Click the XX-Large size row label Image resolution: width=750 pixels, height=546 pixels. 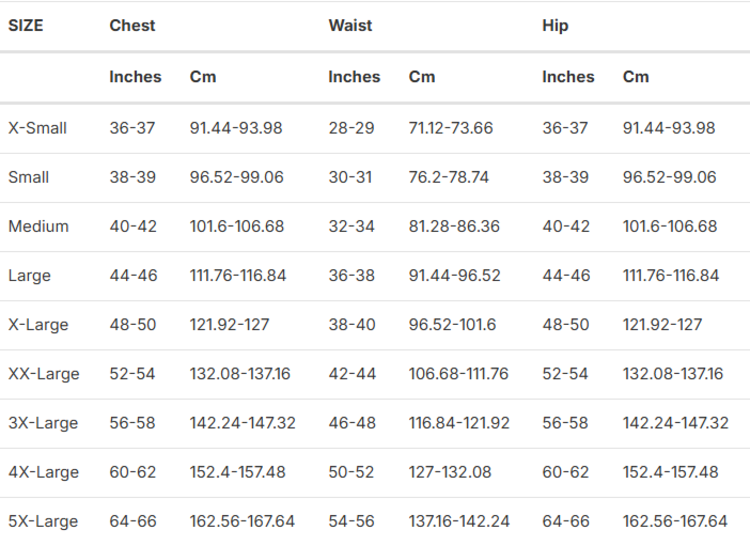pyautogui.click(x=44, y=374)
